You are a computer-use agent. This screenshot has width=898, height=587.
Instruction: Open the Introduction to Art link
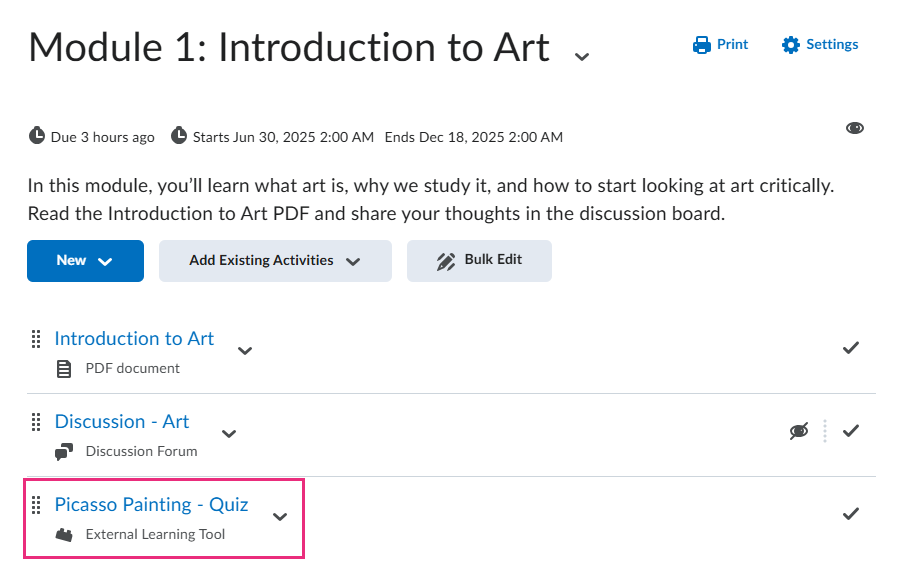click(134, 339)
